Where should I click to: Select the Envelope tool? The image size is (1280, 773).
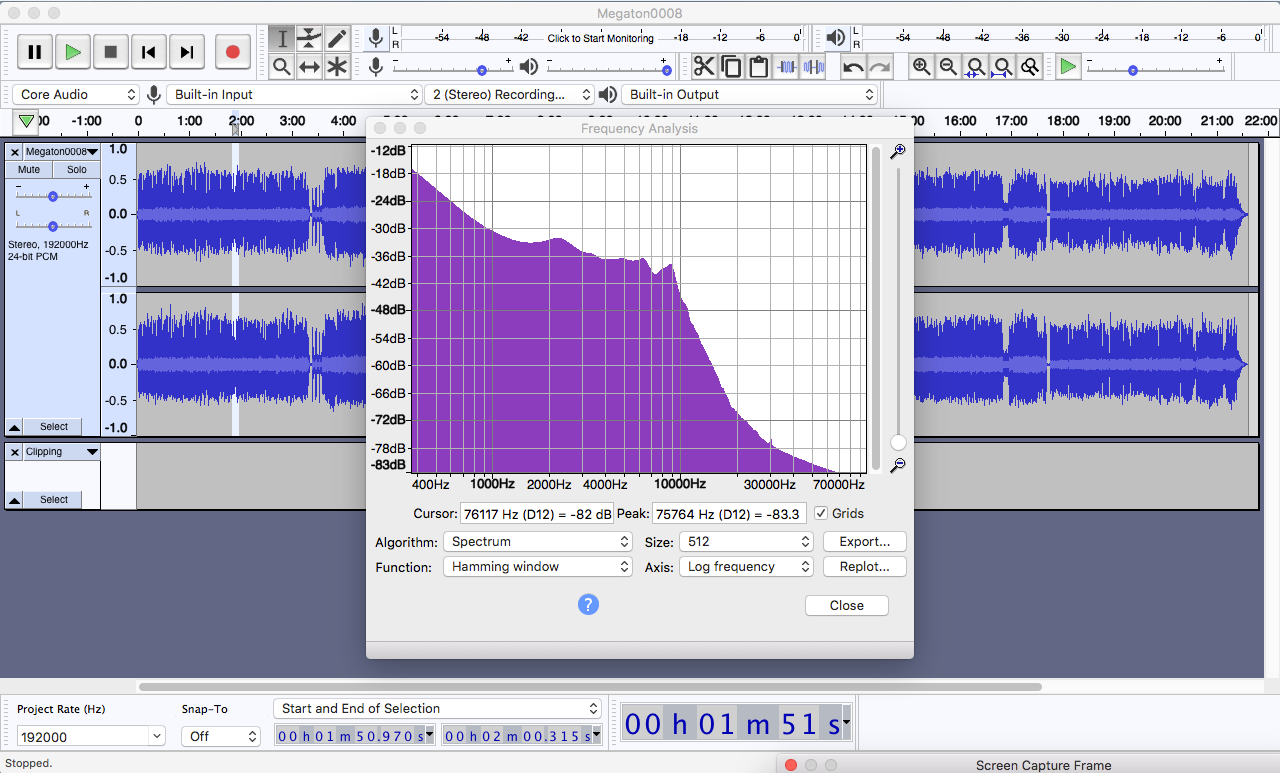pyautogui.click(x=310, y=39)
